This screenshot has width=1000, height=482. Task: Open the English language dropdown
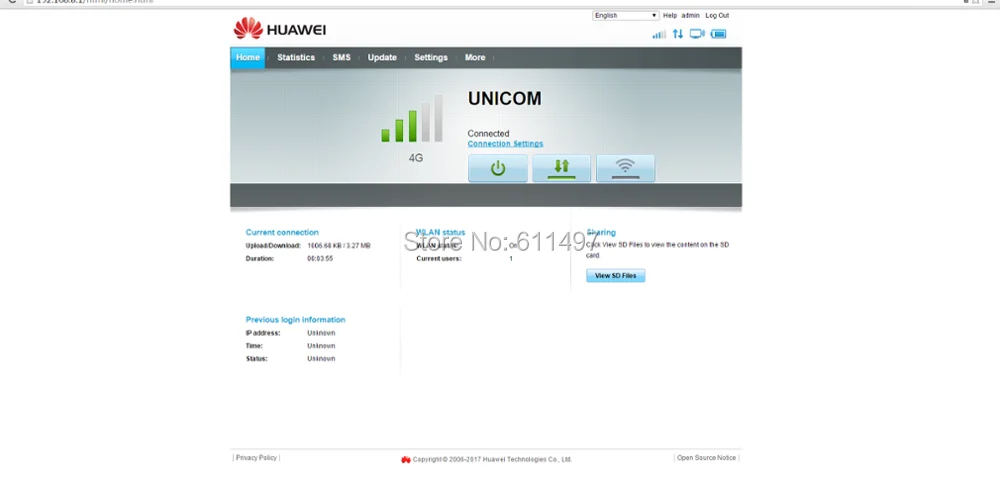coord(625,15)
